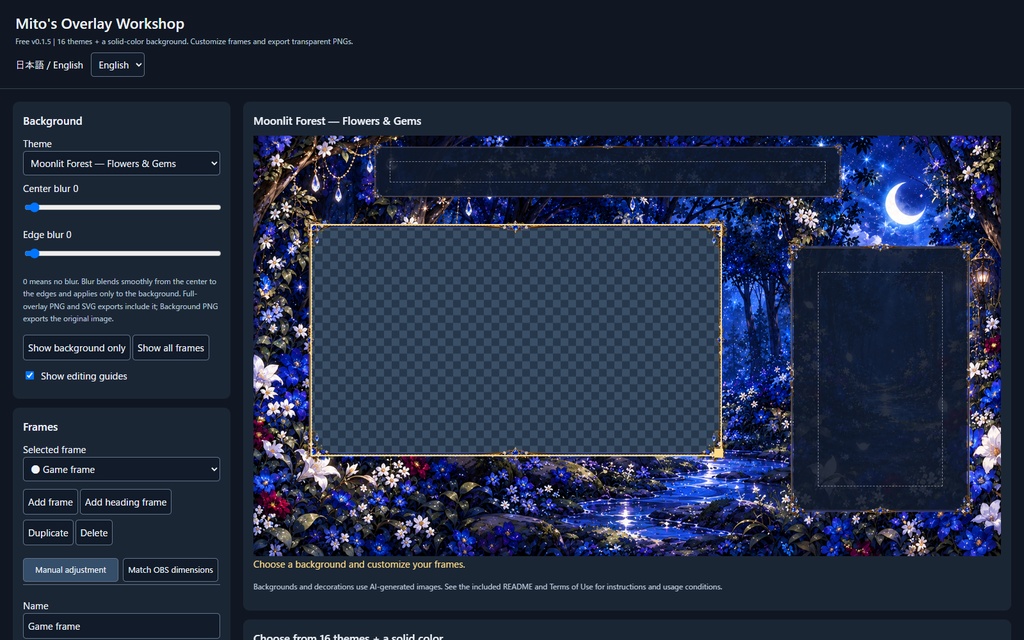Screen dimensions: 1024x640
Task: Click the Frames panel heading
Action: click(40, 427)
